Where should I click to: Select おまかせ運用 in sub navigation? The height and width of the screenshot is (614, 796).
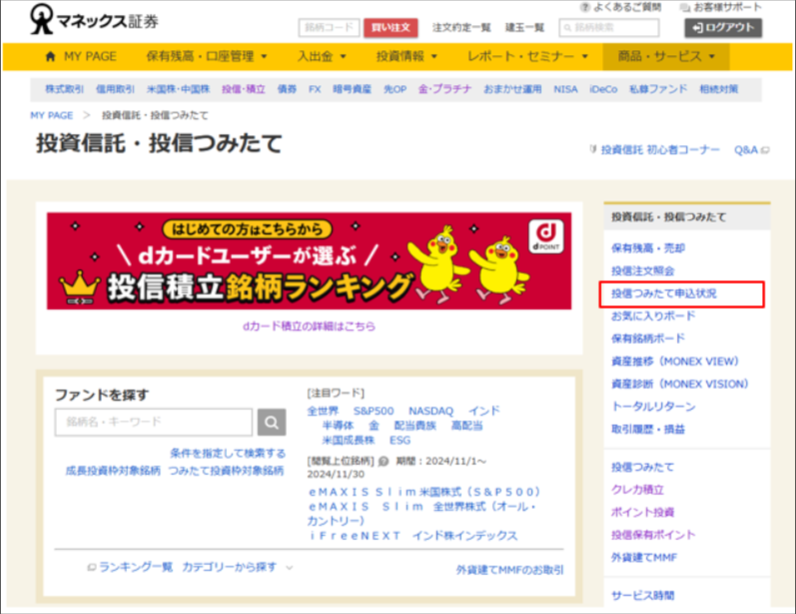click(x=512, y=89)
